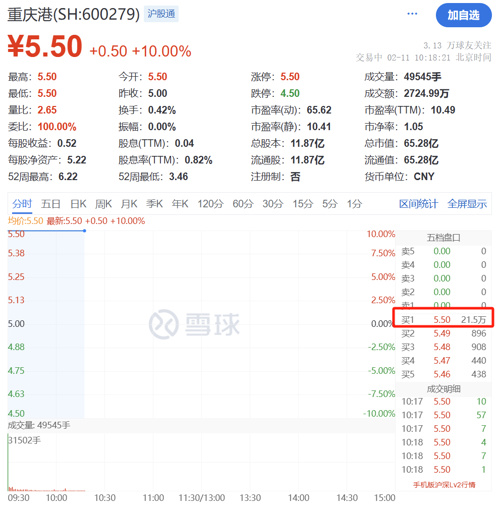
Task: Open the three-dot more options menu
Action: pyautogui.click(x=412, y=14)
